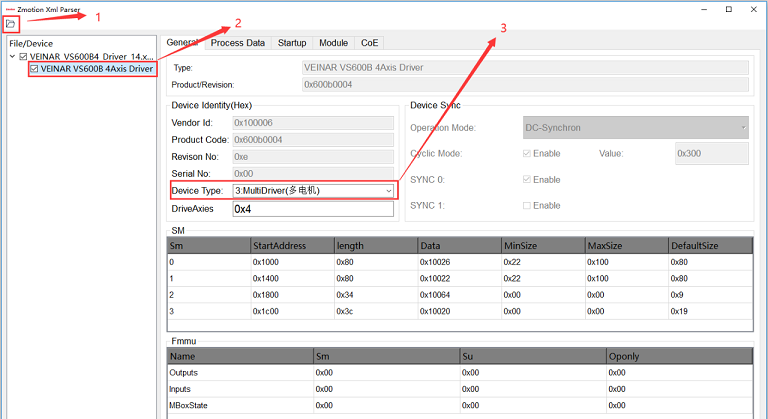The width and height of the screenshot is (768, 419).
Task: Click the Vendor Id field
Action: [313, 123]
